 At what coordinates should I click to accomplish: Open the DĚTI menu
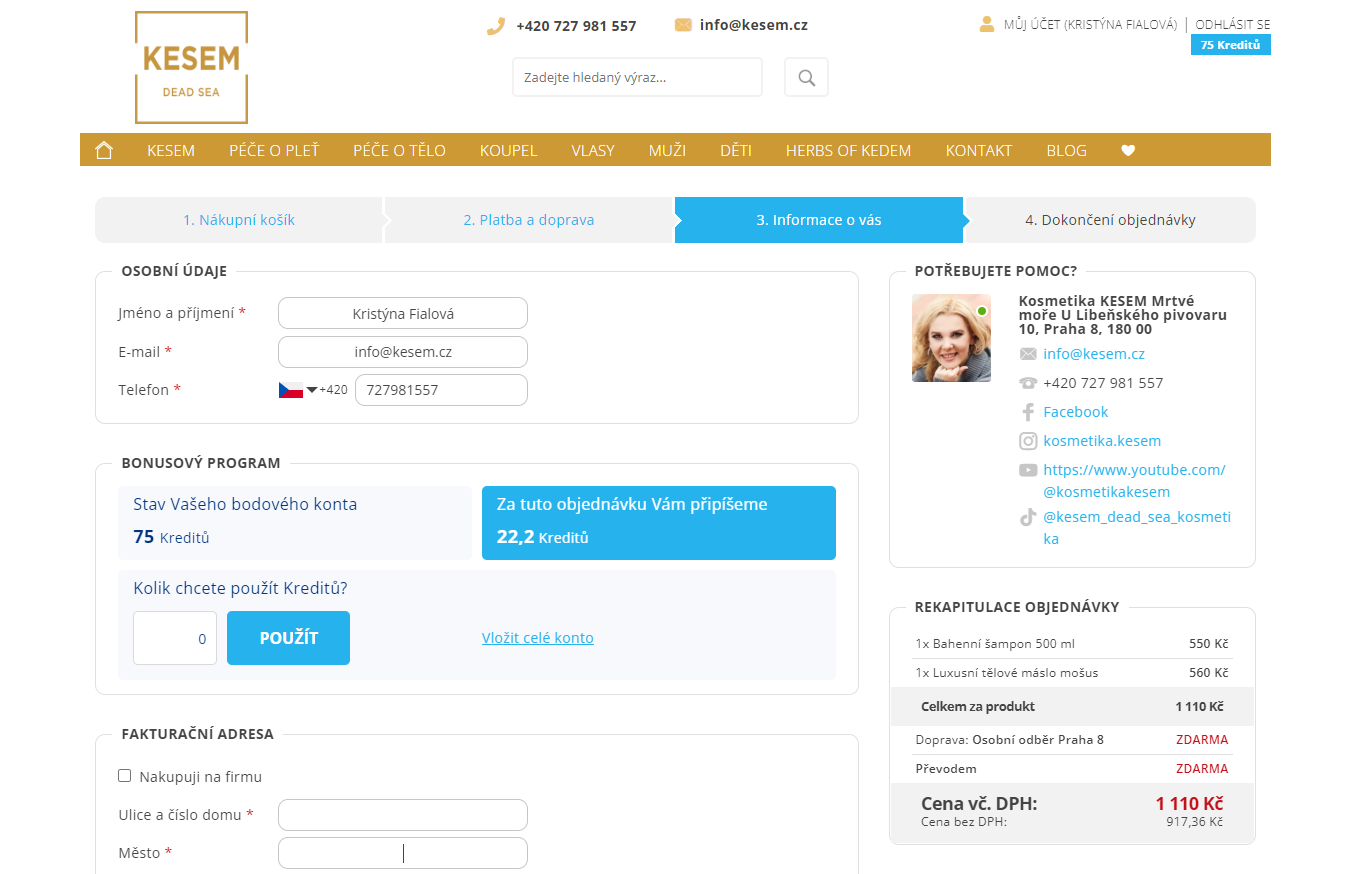pos(736,150)
